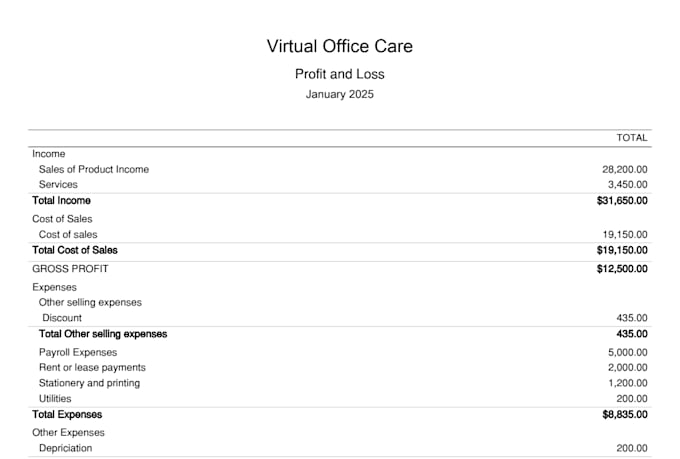Click the $12,500.00 gross profit value

click(622, 269)
